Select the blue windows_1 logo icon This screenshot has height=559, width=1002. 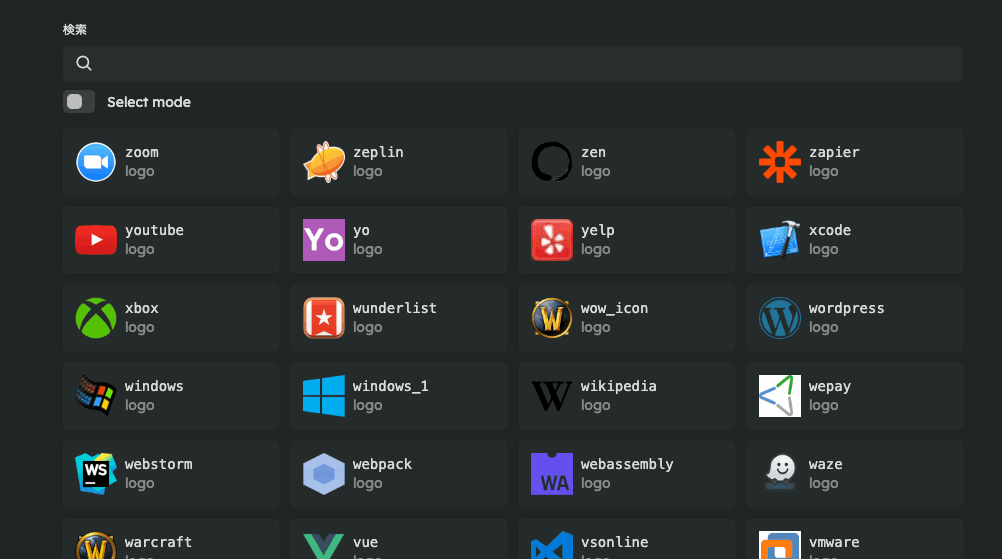tap(324, 396)
